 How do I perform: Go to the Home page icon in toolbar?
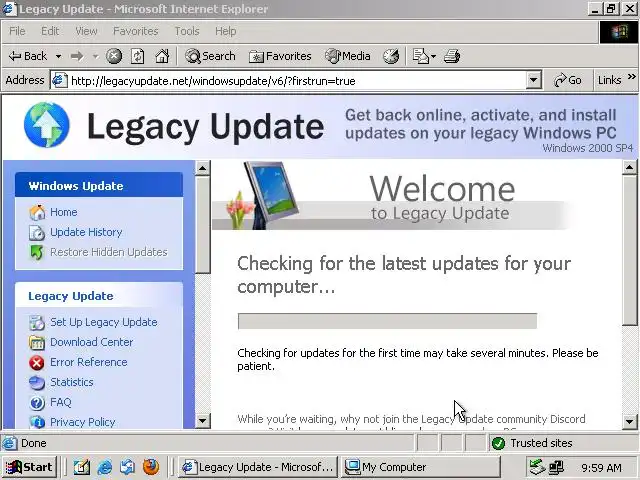[162, 56]
